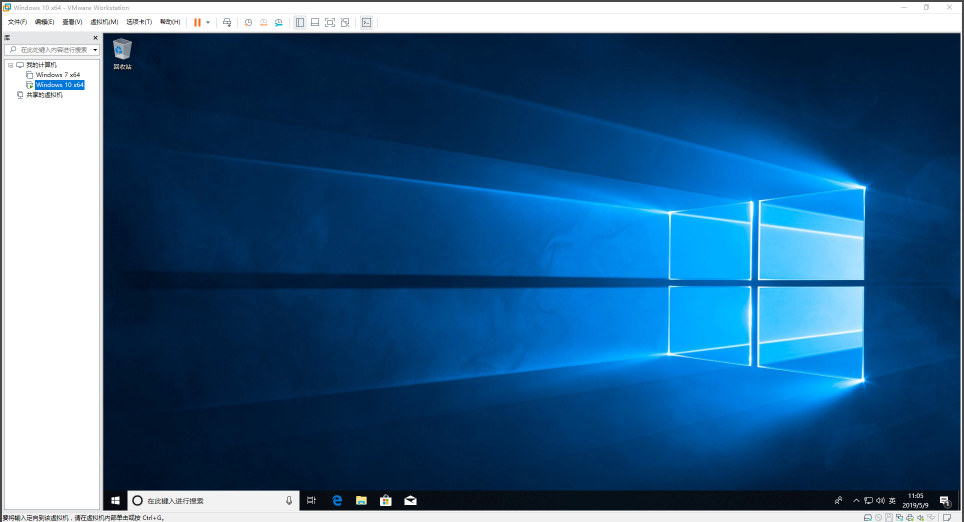This screenshot has height=522, width=964.
Task: Open the 选项卡(T) menu
Action: [x=139, y=22]
